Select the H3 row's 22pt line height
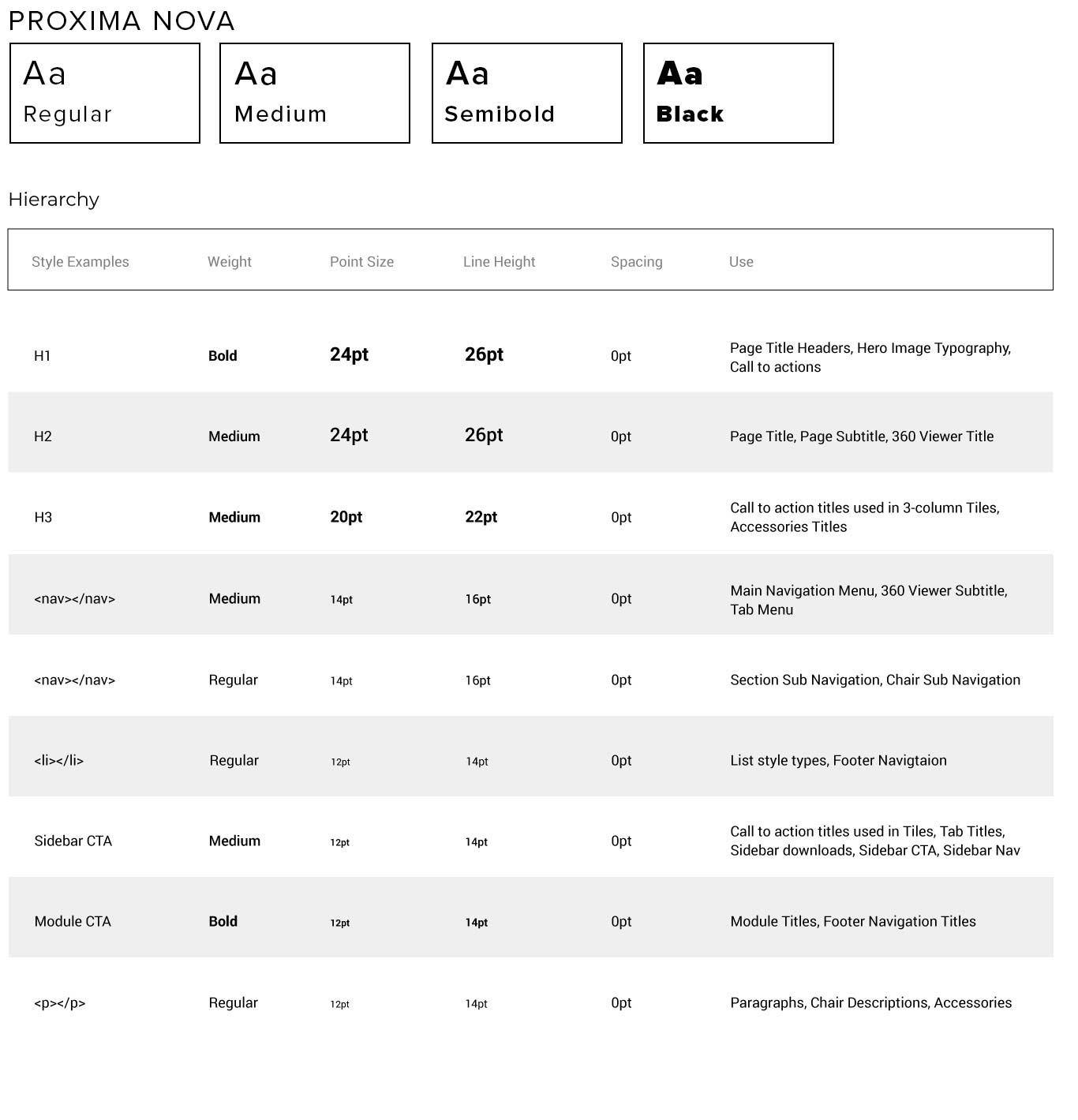 pyautogui.click(x=481, y=517)
